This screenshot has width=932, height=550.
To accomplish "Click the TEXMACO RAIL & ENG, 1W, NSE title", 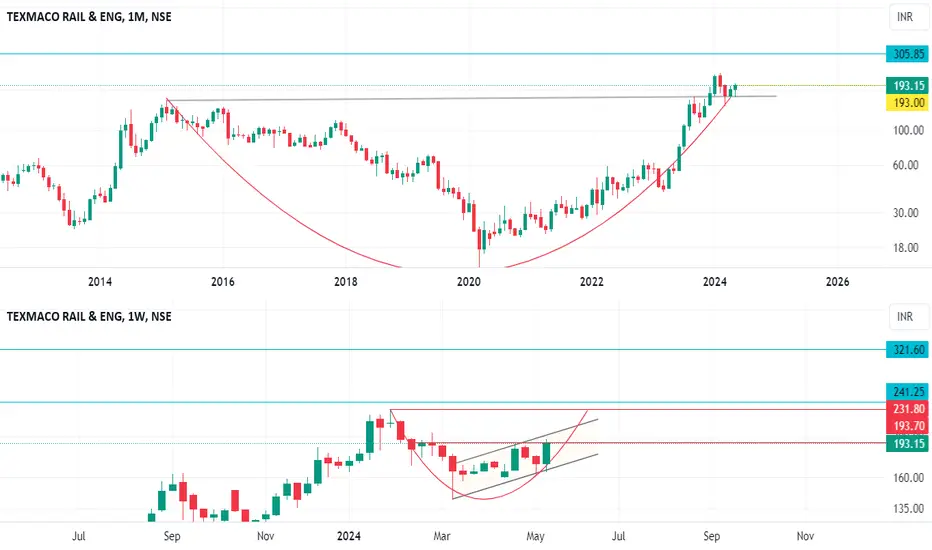I will [89, 316].
